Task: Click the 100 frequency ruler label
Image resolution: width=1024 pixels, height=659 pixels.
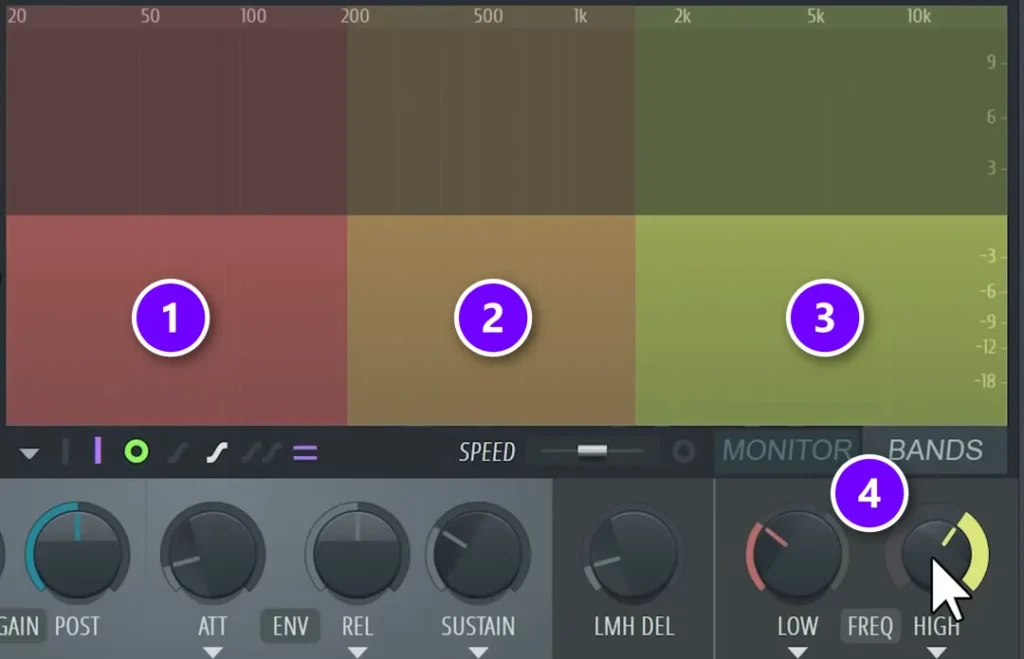Action: [253, 16]
